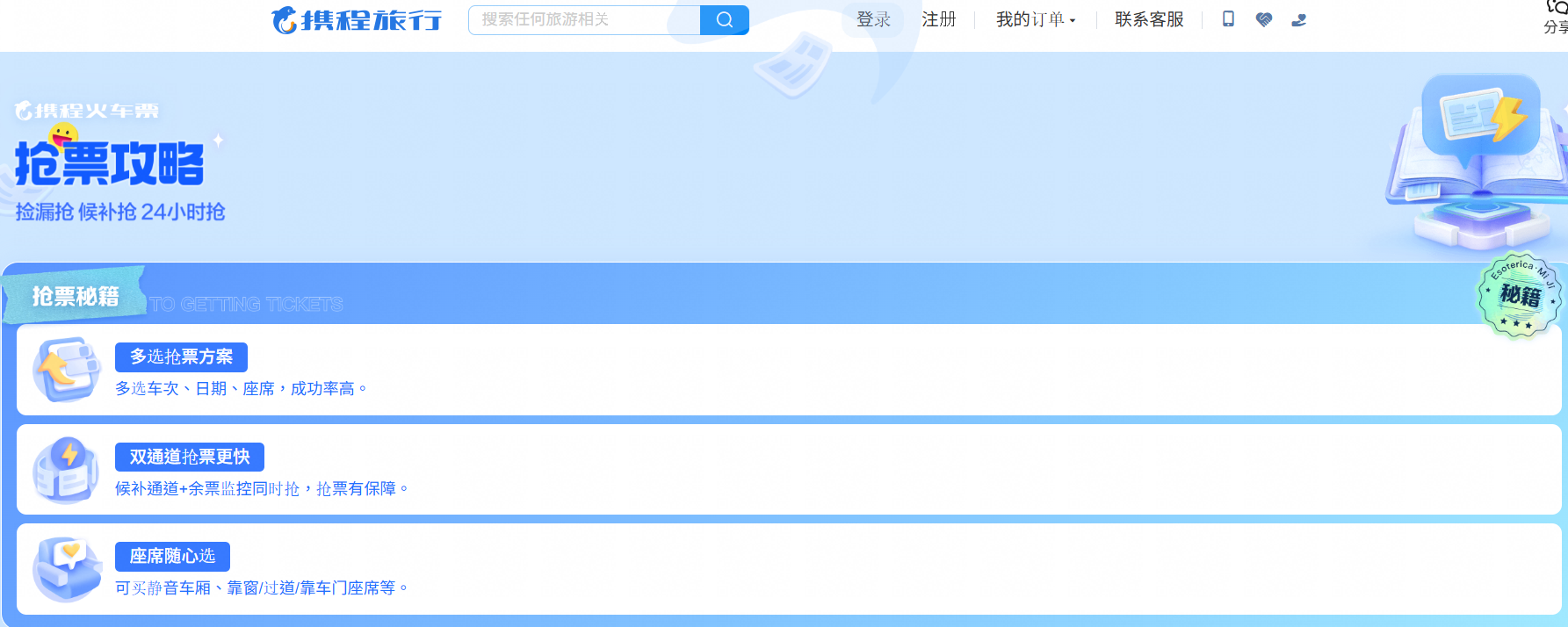Click the green 秘籍 badge
This screenshot has width=1568, height=627.
pyautogui.click(x=1520, y=296)
